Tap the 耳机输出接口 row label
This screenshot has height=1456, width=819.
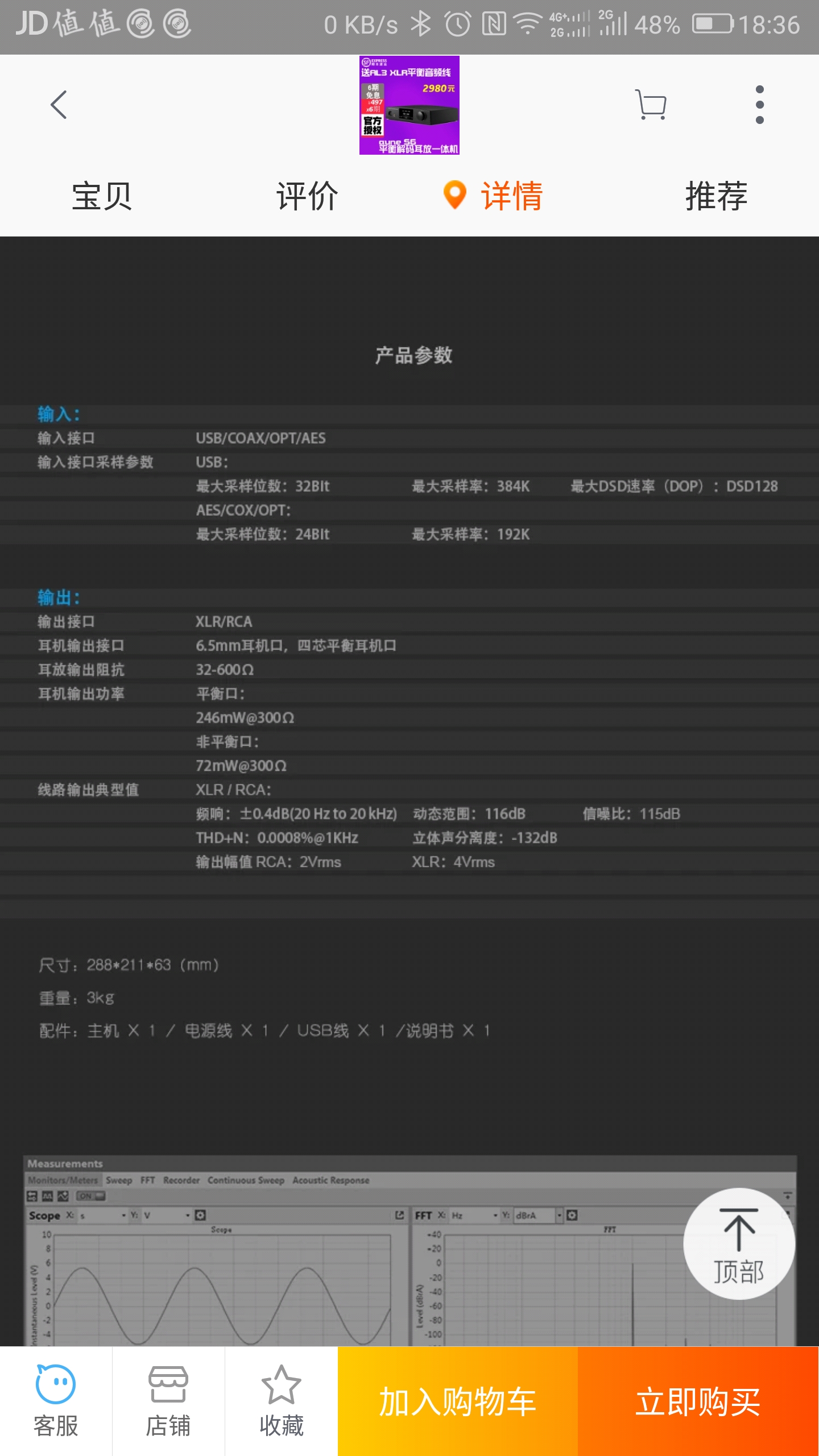coord(81,646)
